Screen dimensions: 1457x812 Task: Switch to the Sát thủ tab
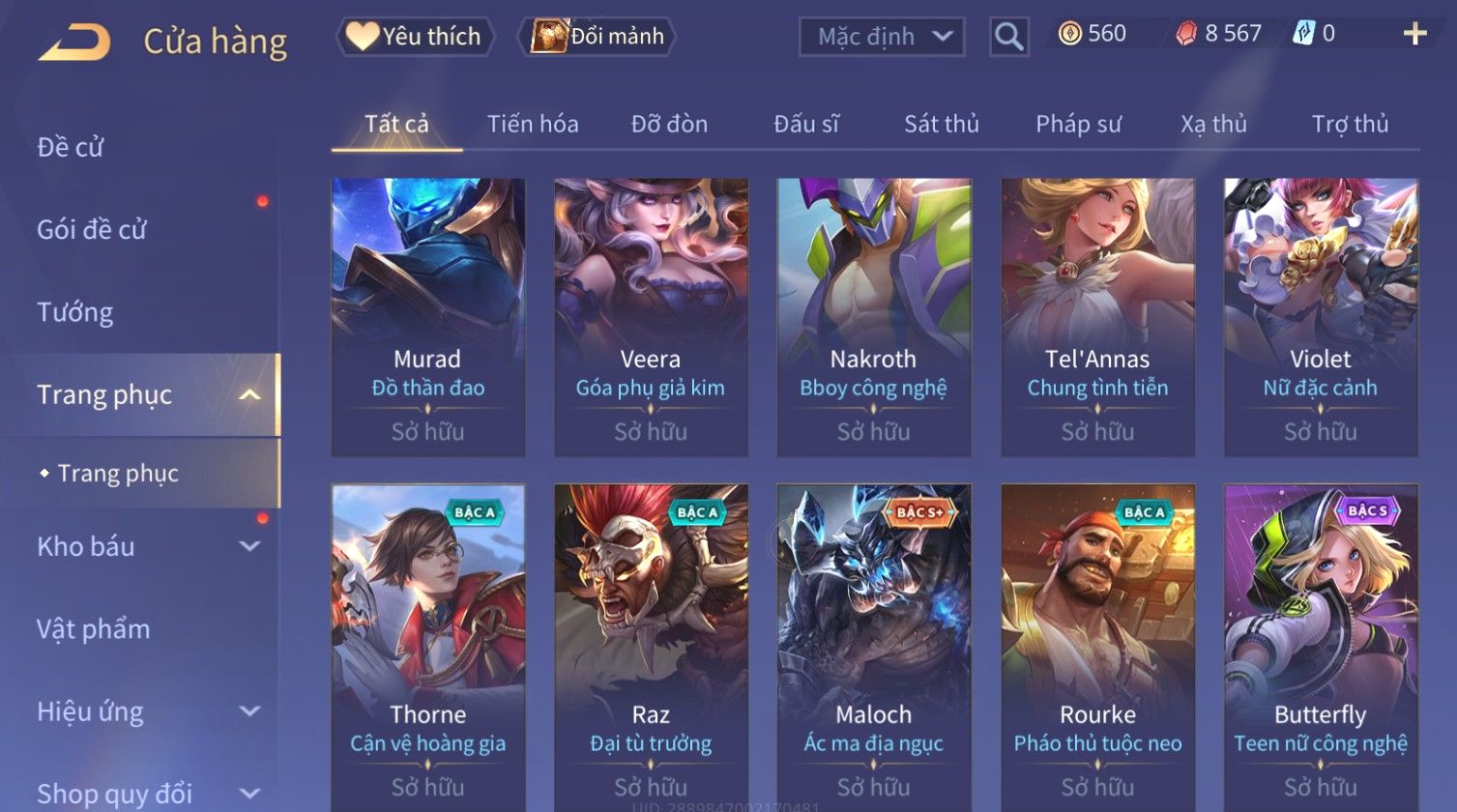942,124
